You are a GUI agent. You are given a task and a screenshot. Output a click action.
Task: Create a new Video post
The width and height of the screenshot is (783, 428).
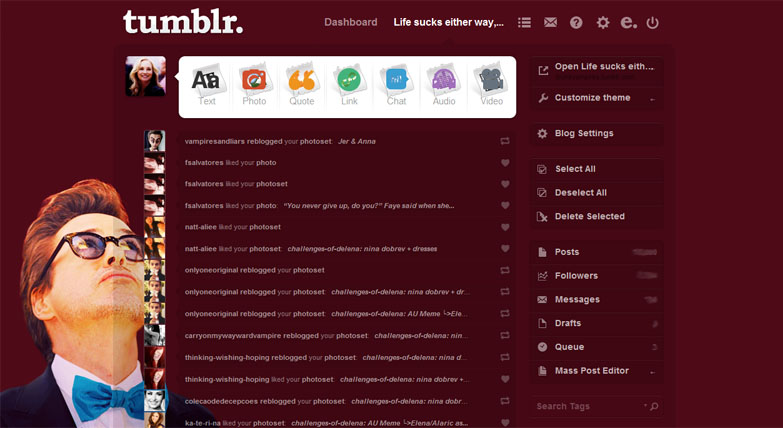[x=491, y=85]
